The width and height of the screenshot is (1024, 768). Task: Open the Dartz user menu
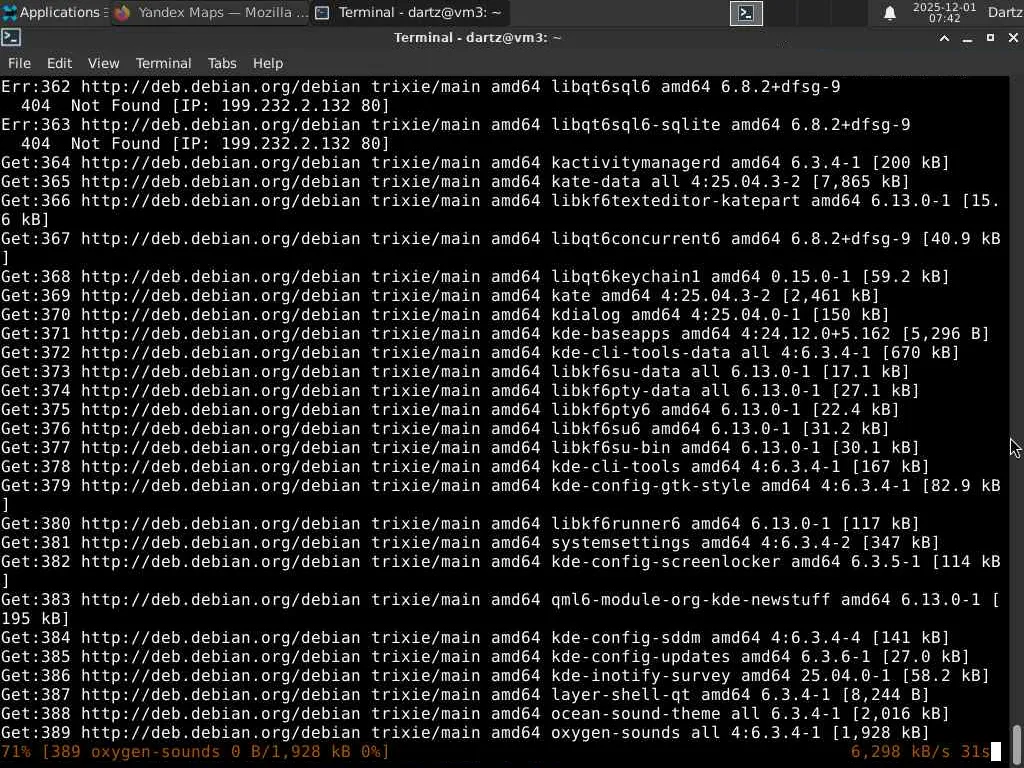pos(1005,12)
